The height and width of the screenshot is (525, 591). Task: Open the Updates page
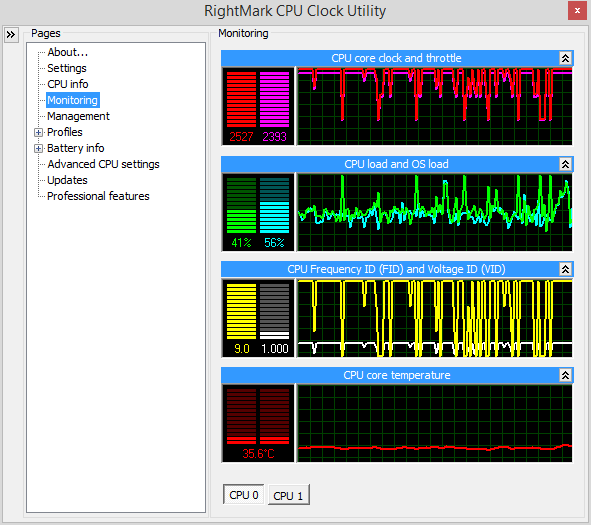tap(67, 180)
